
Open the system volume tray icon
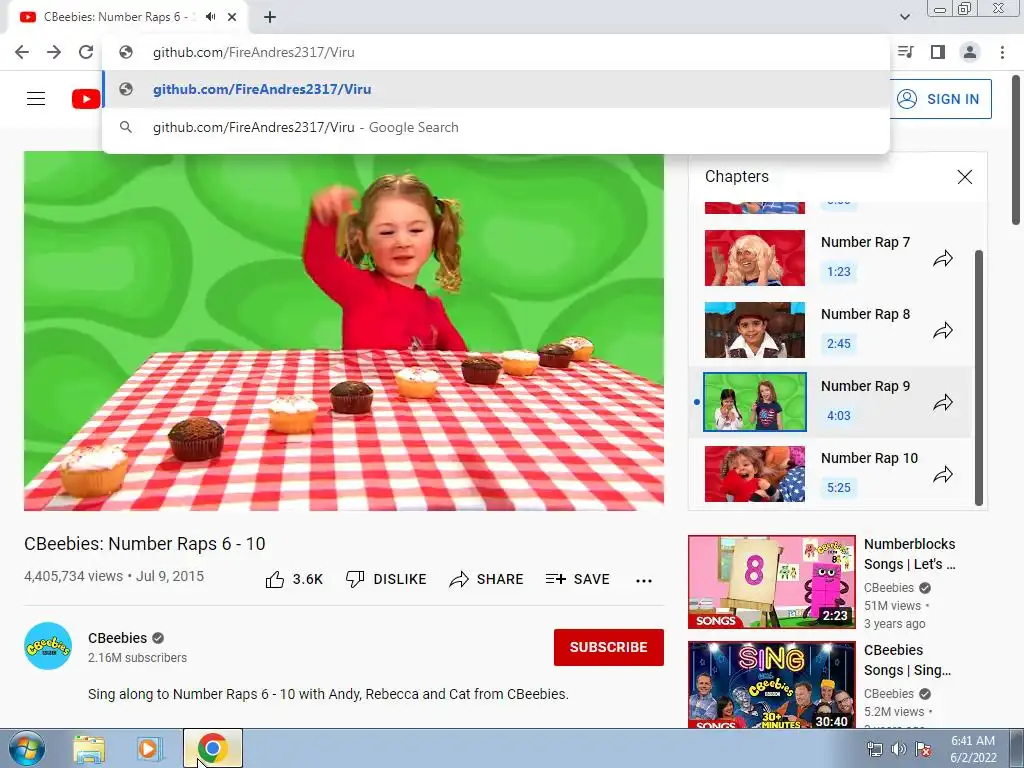899,749
